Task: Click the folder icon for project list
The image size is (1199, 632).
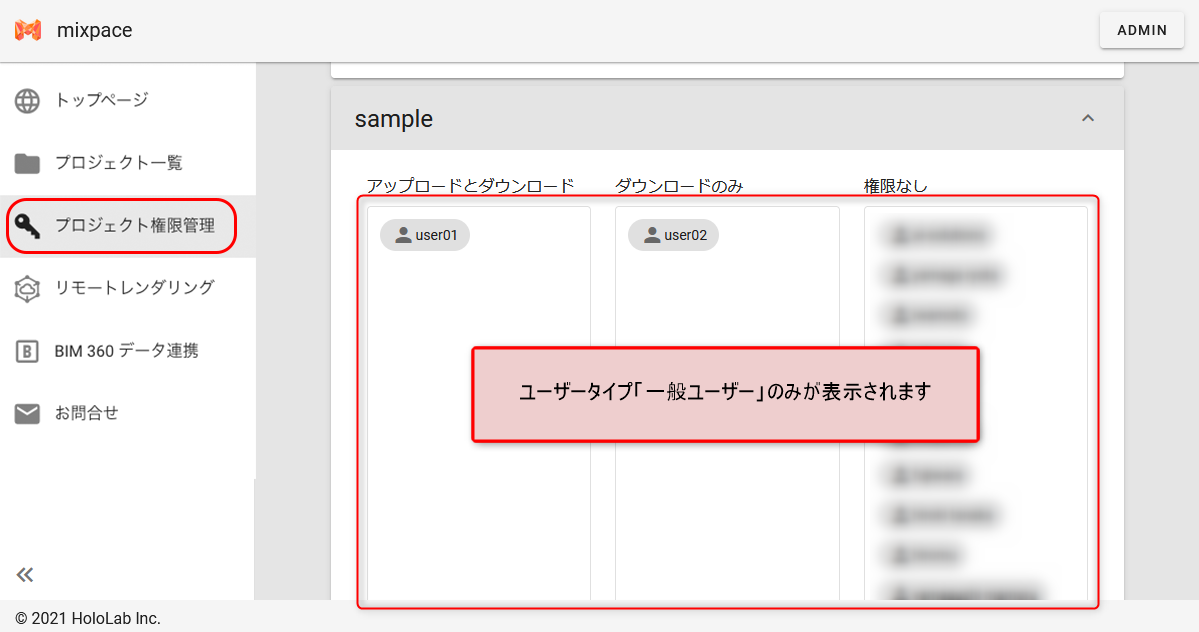Action: point(27,163)
